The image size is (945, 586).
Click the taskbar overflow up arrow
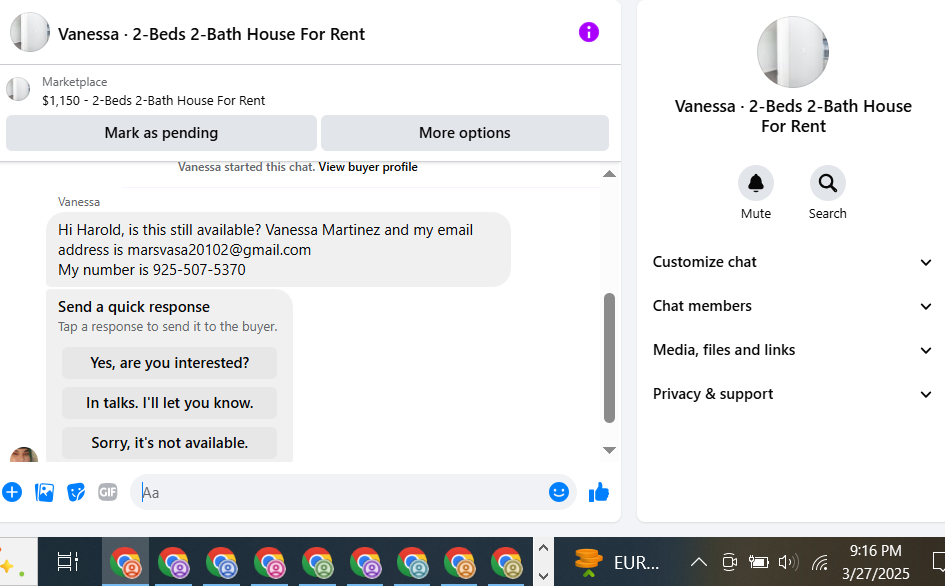[x=543, y=548]
